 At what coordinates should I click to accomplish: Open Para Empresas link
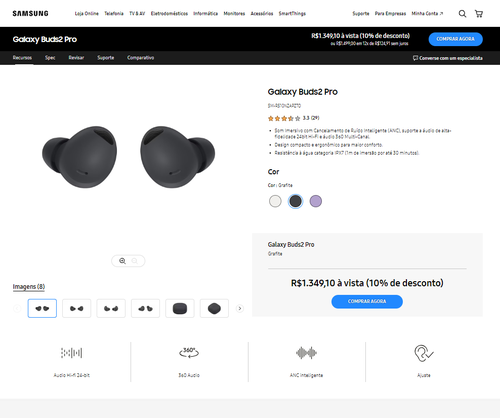[x=390, y=14]
